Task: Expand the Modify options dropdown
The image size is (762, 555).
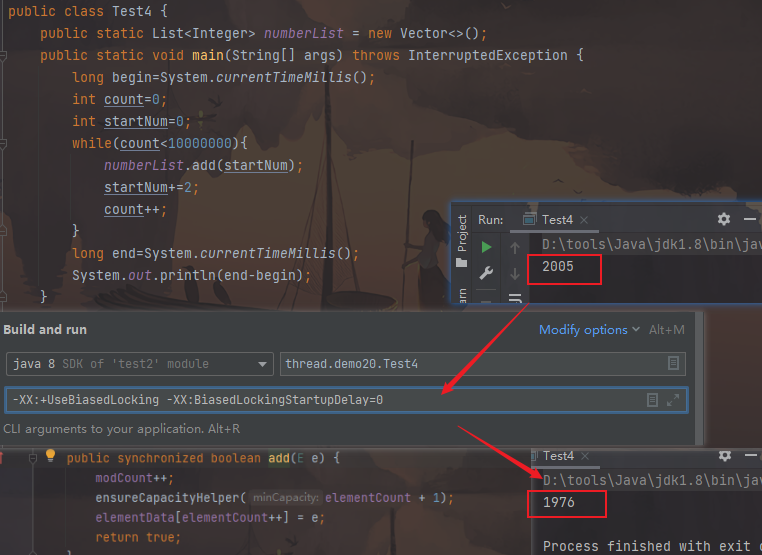Action: pyautogui.click(x=590, y=330)
